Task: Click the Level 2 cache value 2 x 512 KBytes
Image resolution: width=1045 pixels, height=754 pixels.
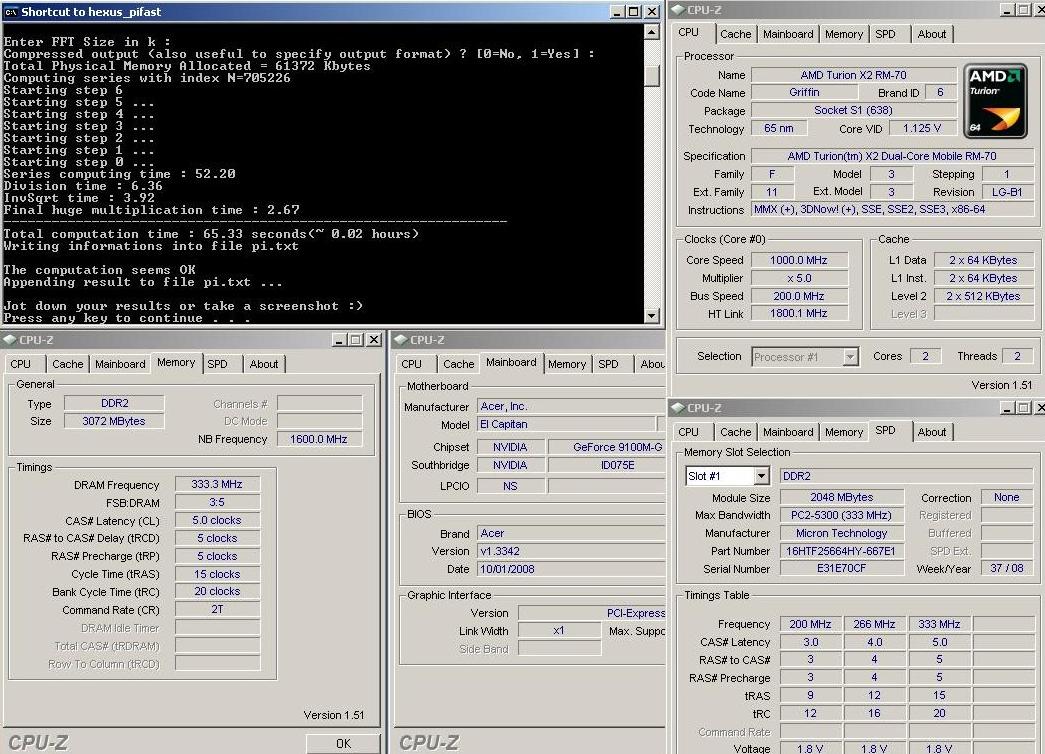Action: [x=984, y=296]
